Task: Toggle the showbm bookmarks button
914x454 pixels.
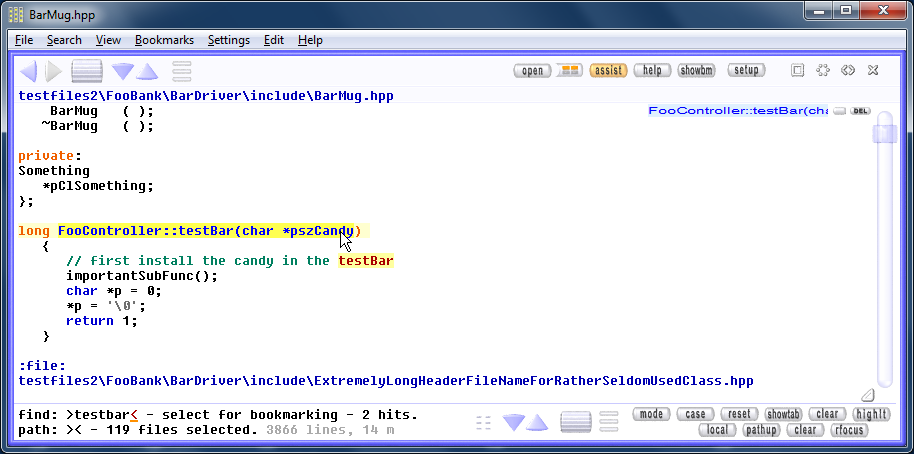Action: pos(696,71)
